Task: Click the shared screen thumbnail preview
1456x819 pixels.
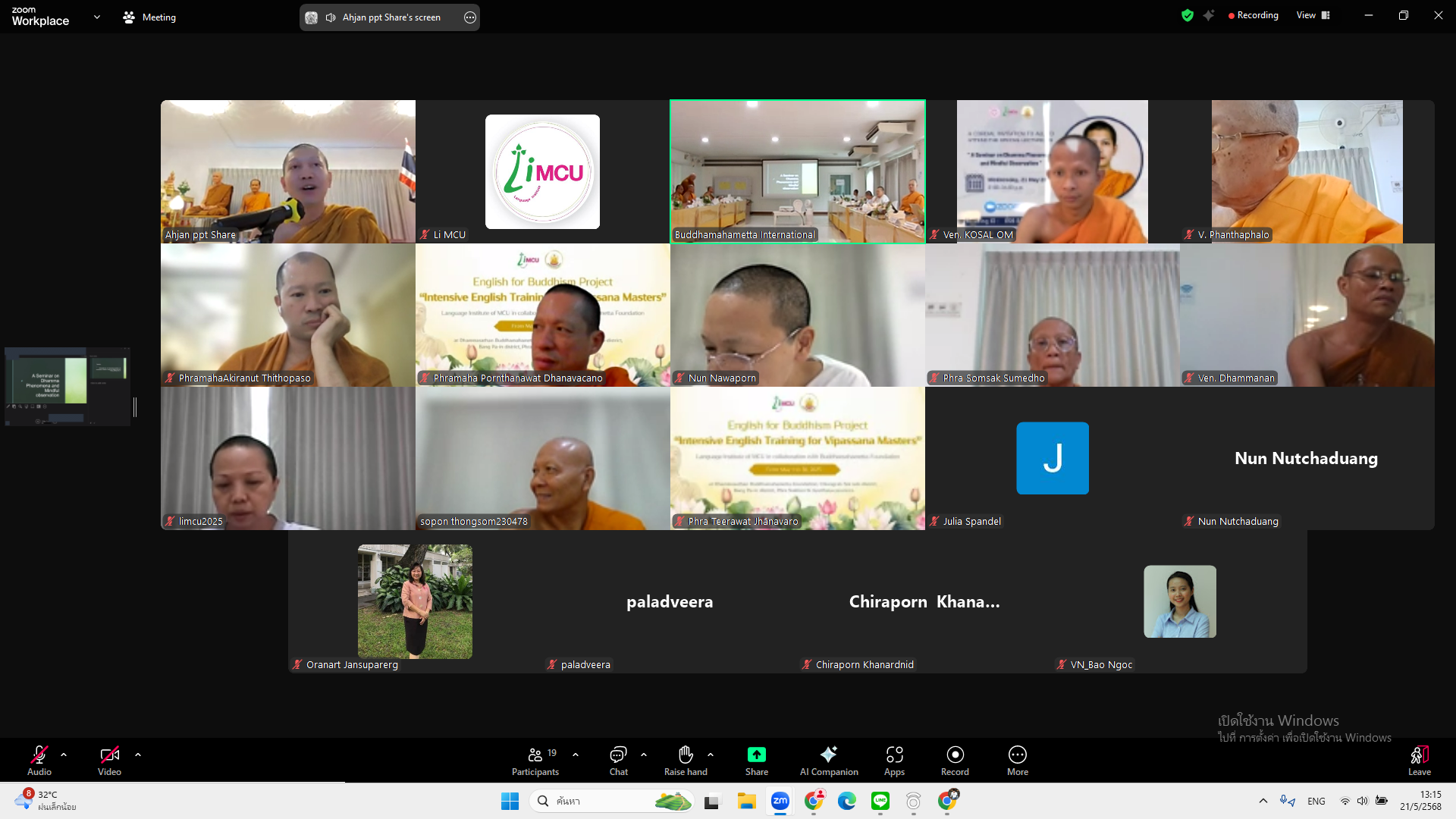Action: tap(67, 386)
